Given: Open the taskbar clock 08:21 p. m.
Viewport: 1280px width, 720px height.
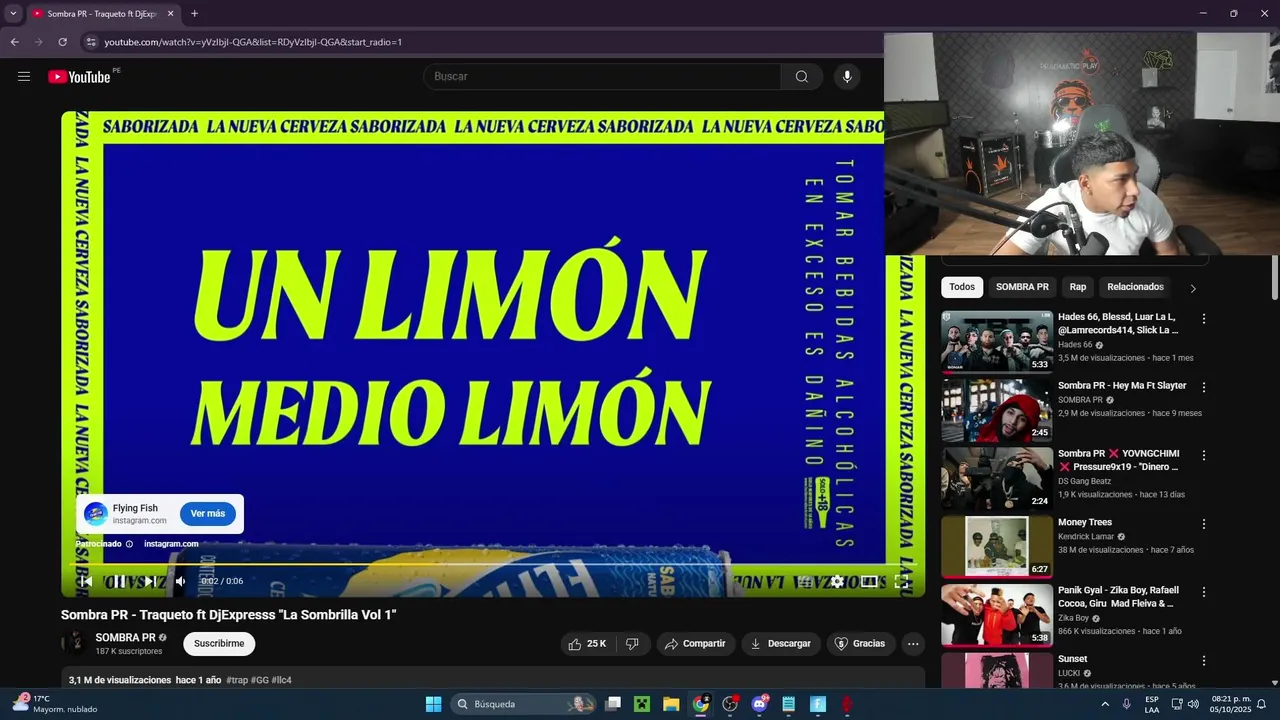Looking at the screenshot, I should click(1230, 704).
